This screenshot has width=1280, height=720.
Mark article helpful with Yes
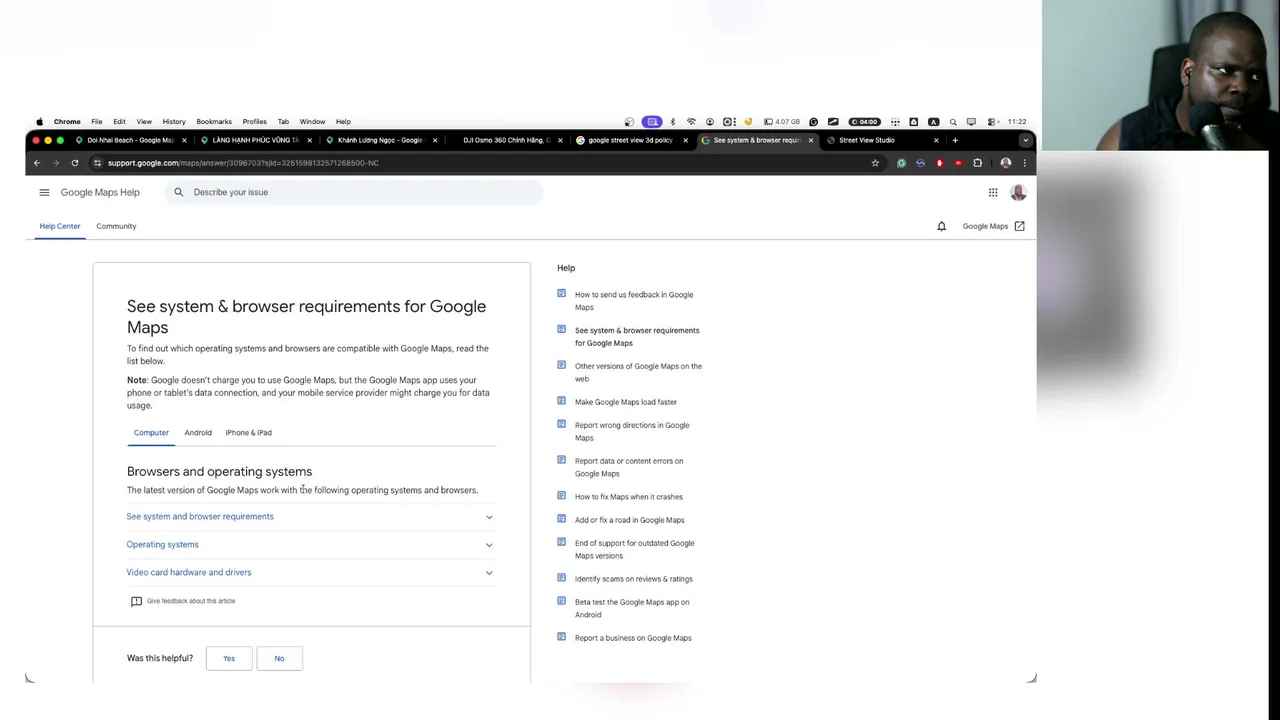(229, 658)
